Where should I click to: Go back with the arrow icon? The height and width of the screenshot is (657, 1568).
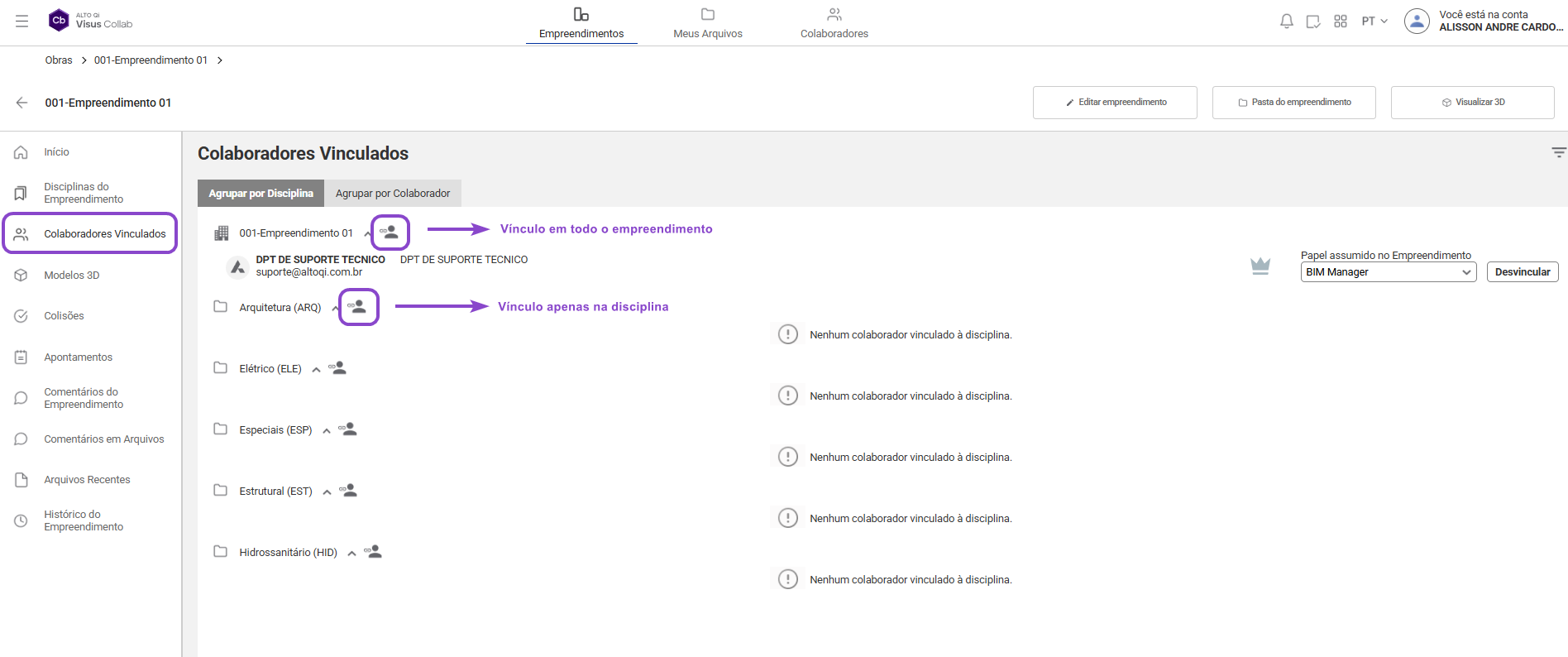pyautogui.click(x=22, y=103)
